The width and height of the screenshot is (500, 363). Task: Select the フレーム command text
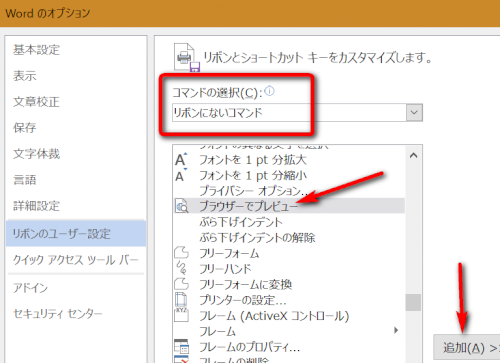pyautogui.click(x=217, y=331)
